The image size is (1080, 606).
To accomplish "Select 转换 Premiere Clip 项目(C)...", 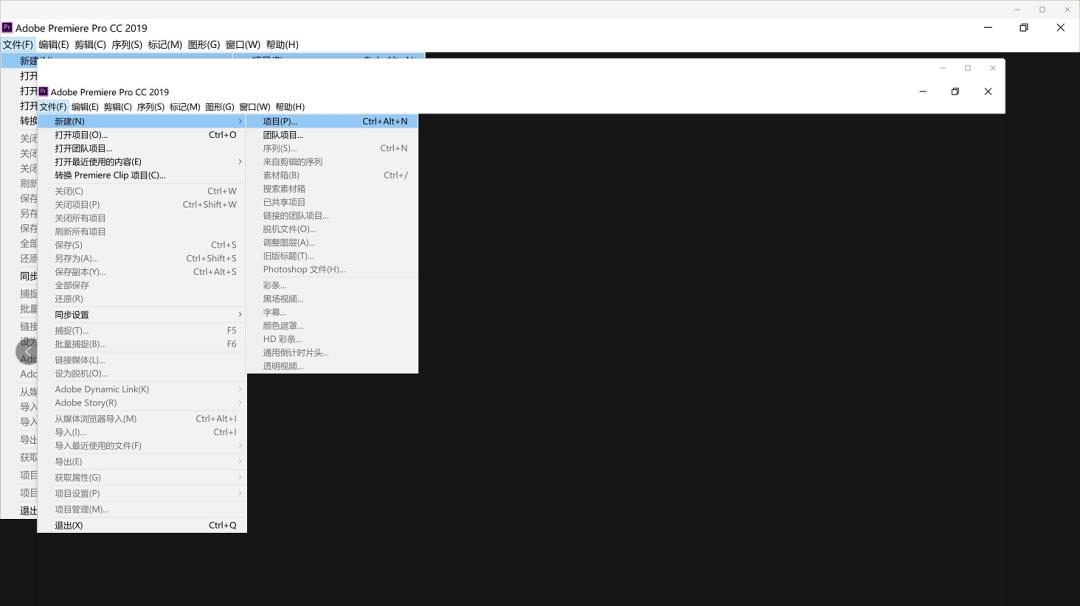I will pos(142,175).
